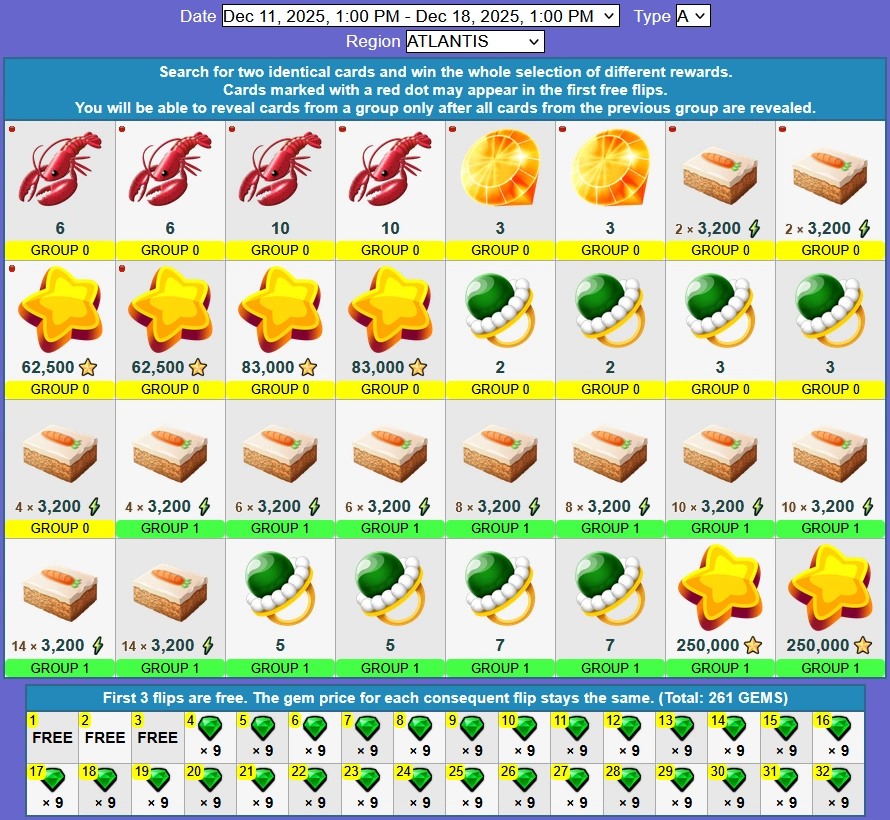This screenshot has width=890, height=820.
Task: Click the second carrot cake 10 × 3,200 card
Action: tap(830, 469)
